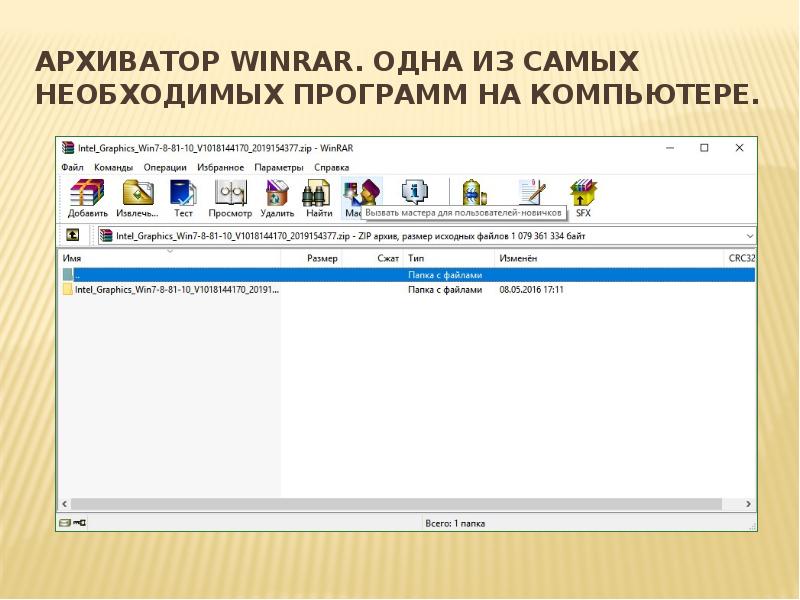Open the Избранное menu
800x600 pixels.
[x=220, y=167]
